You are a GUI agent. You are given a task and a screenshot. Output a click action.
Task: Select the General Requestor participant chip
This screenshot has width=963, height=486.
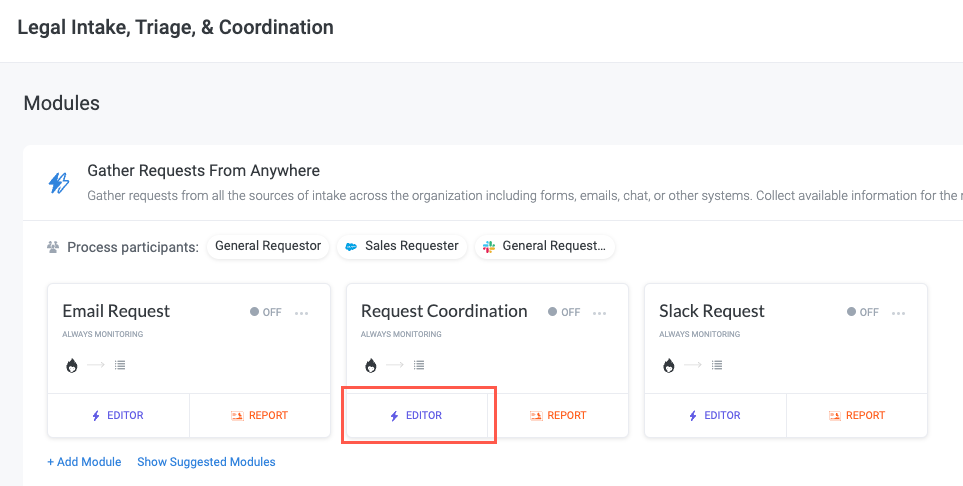pos(268,246)
